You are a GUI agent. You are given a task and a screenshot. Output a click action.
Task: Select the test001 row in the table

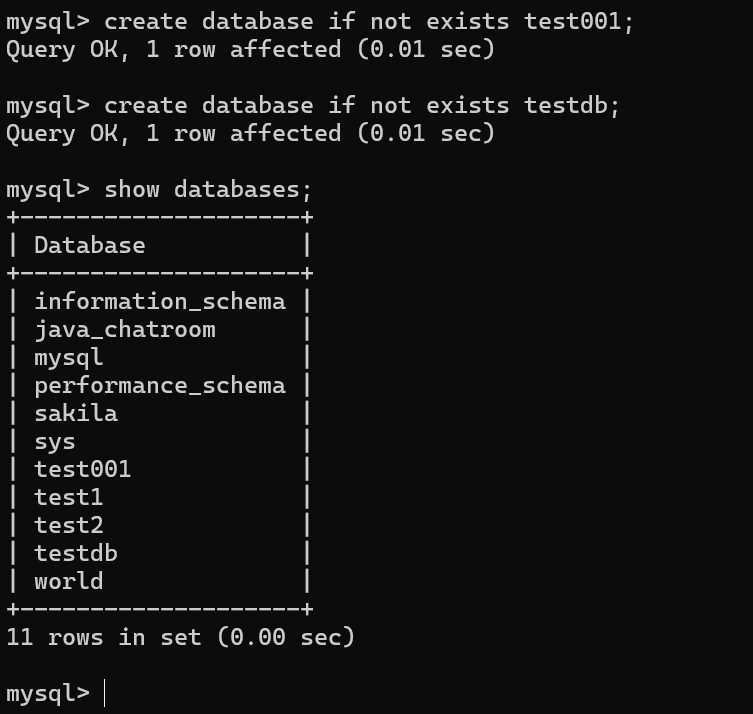(x=82, y=469)
